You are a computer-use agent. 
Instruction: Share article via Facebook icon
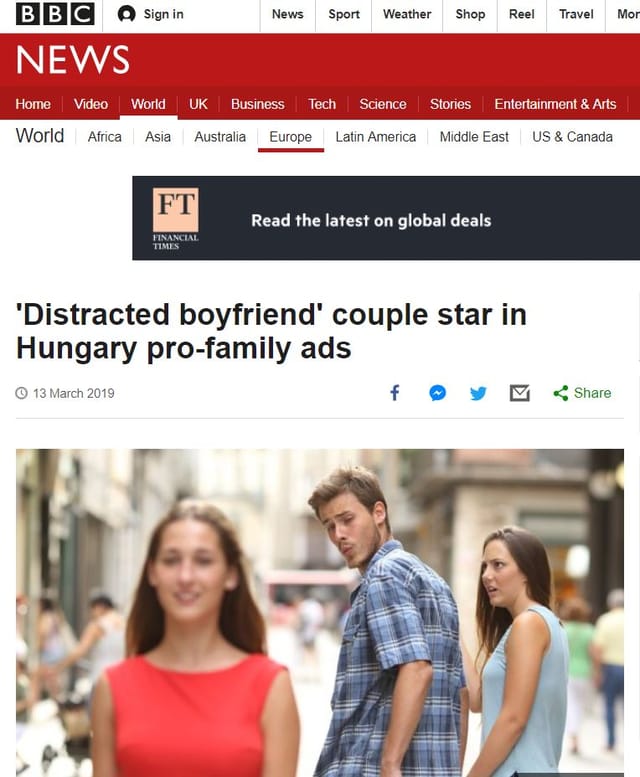tap(395, 393)
